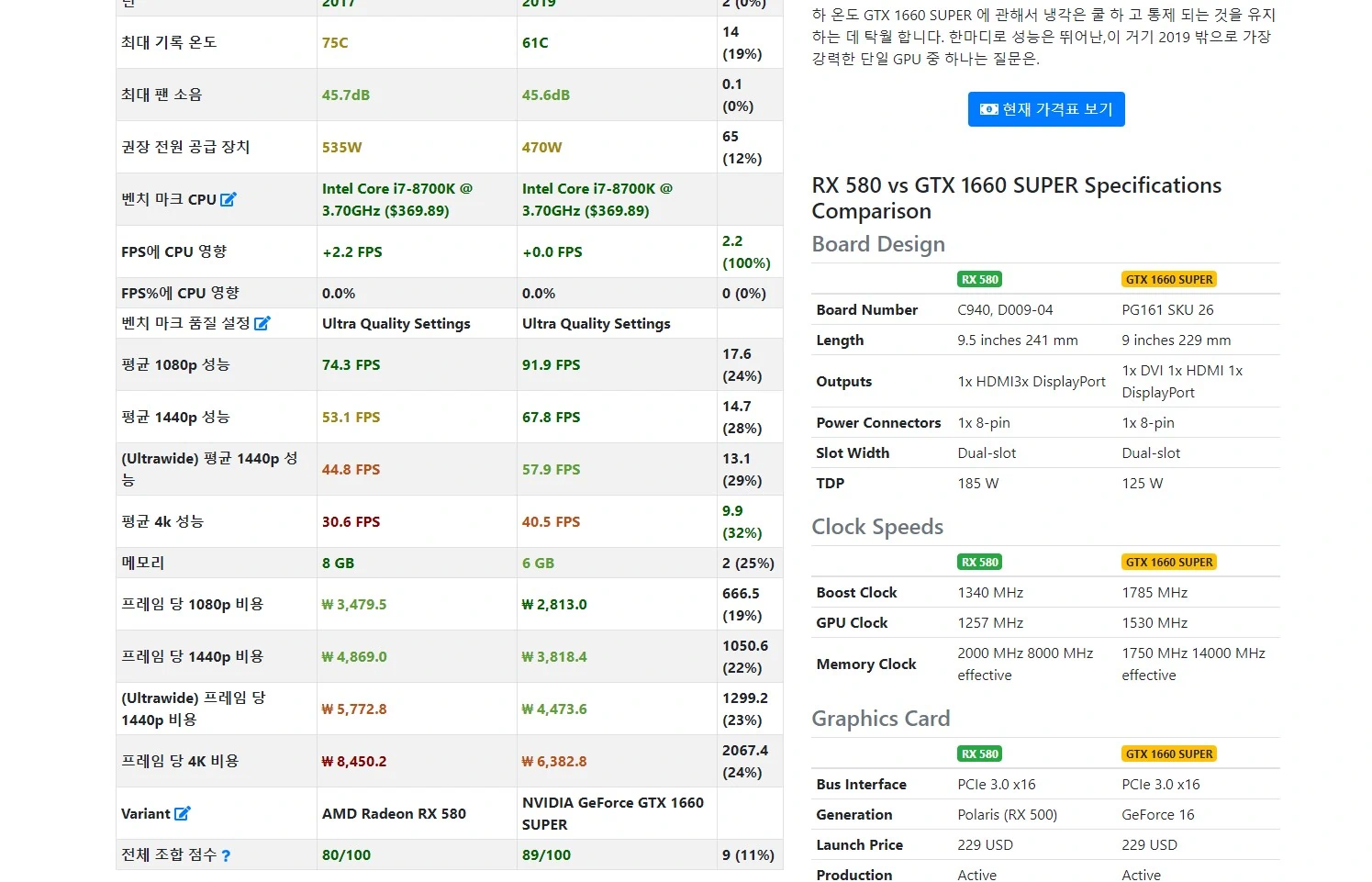
Task: Select 74.3 FPS in 평균 1080p 성능 row
Action: tap(351, 364)
